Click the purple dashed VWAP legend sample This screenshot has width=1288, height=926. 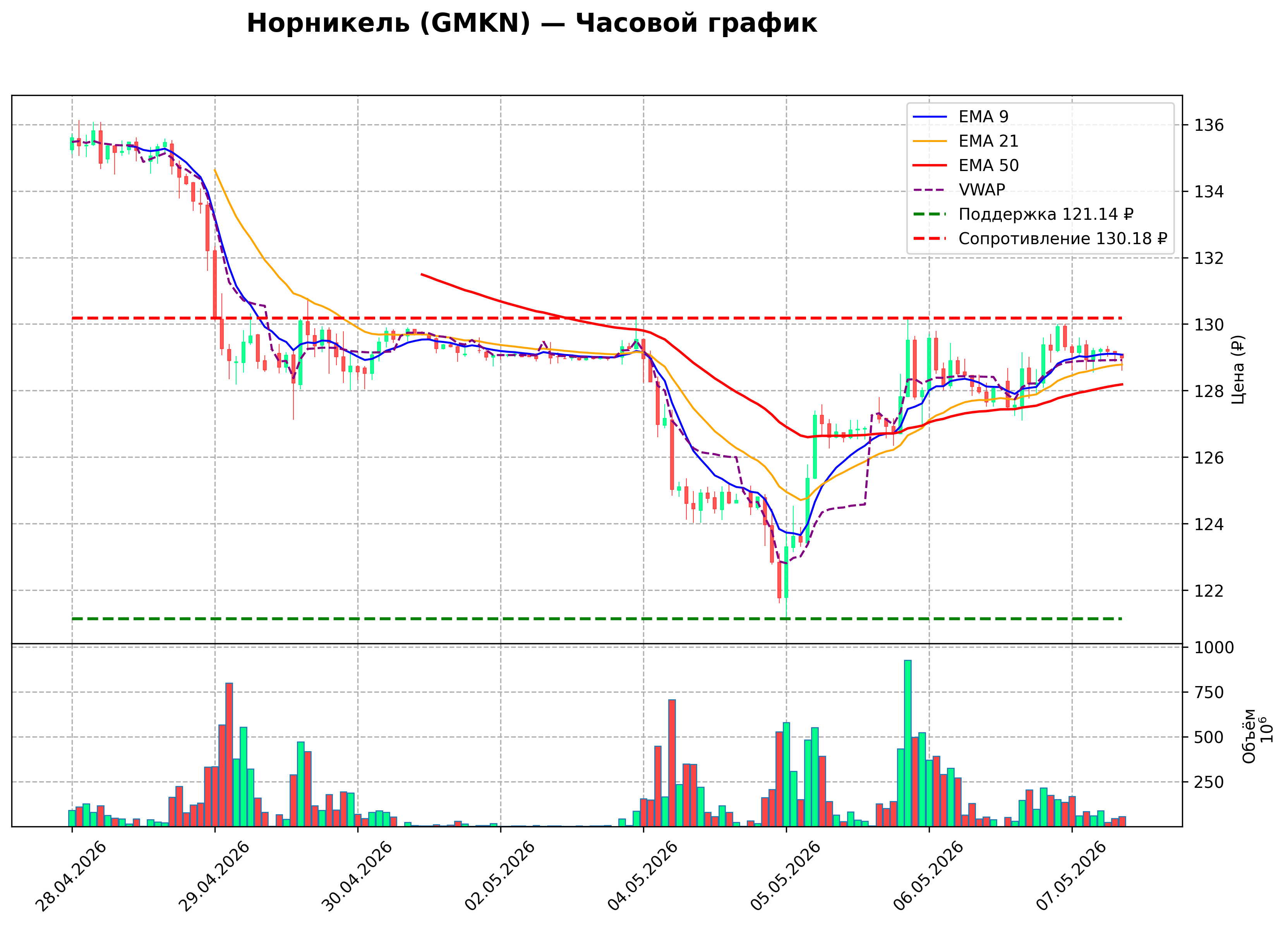930,190
